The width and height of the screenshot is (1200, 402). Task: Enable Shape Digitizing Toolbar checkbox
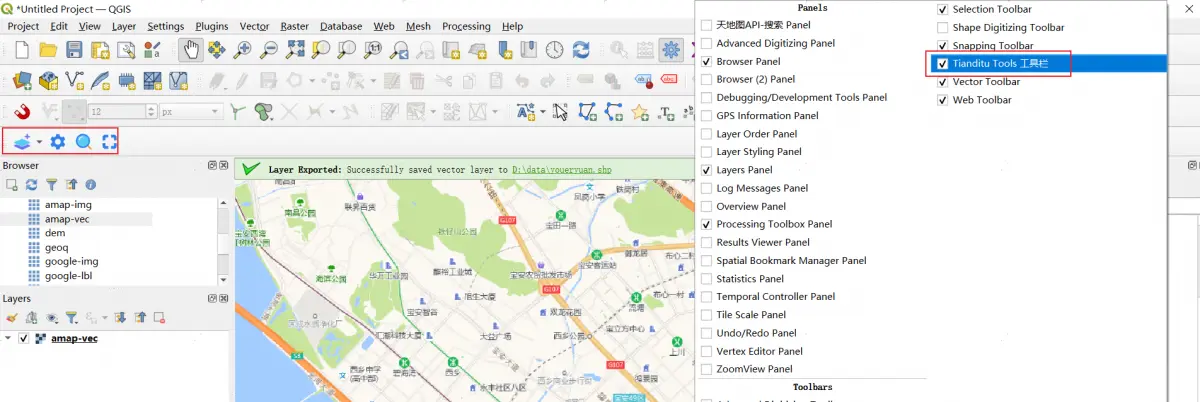point(942,28)
